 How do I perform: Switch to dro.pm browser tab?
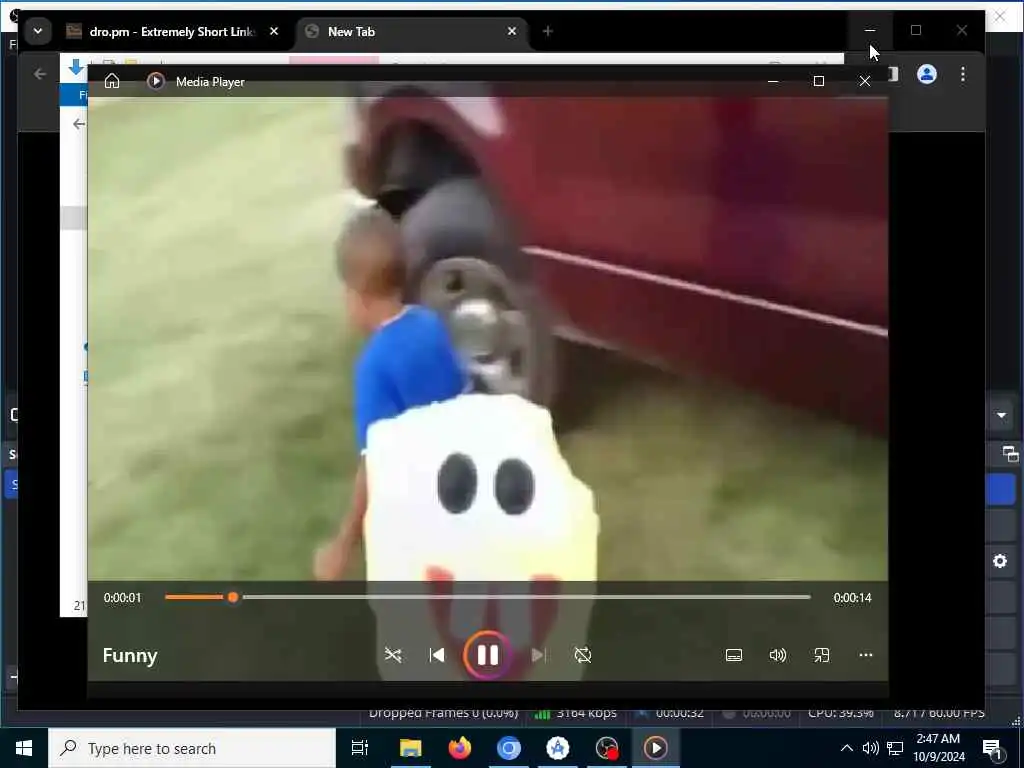tap(171, 31)
